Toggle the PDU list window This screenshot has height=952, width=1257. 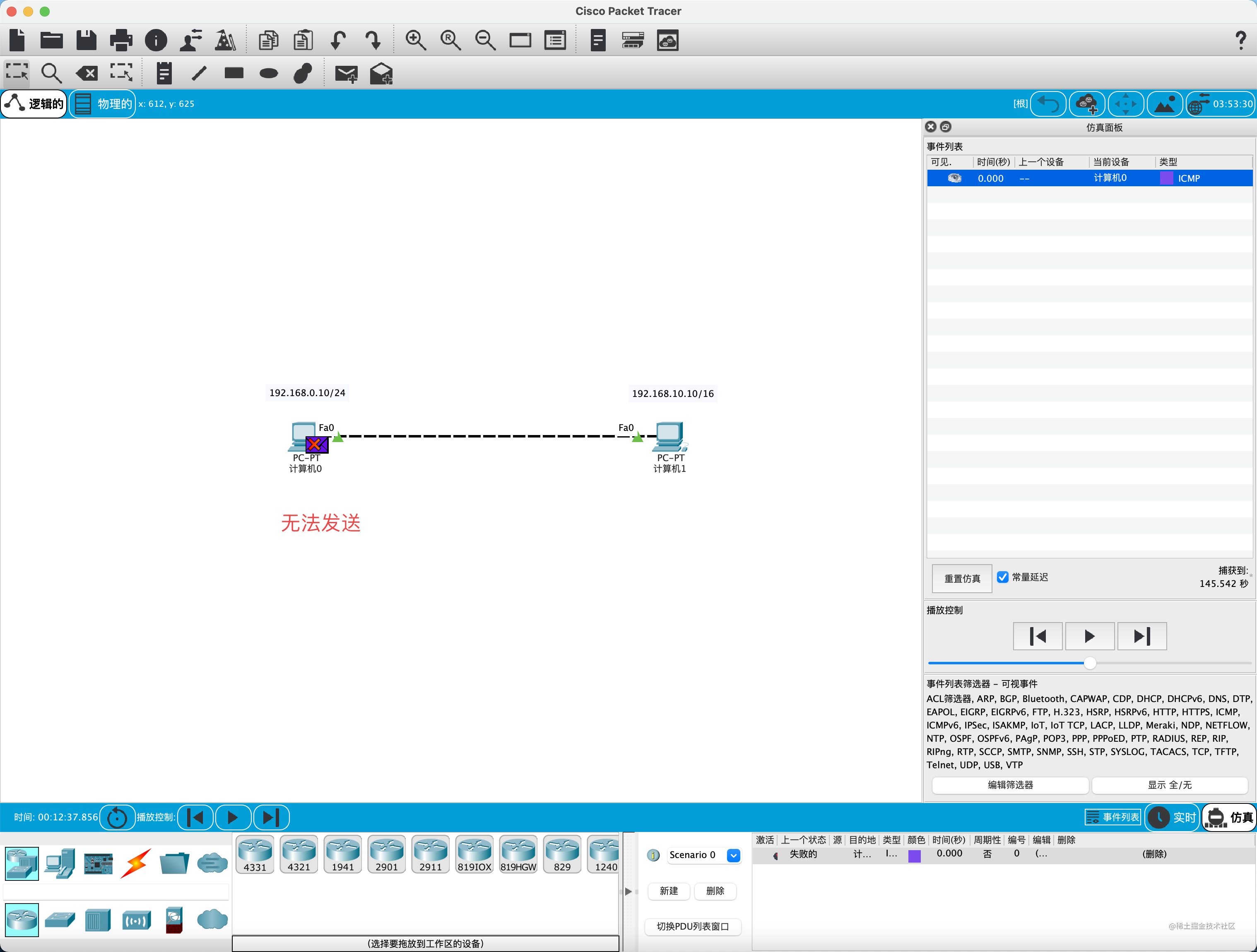point(693,926)
